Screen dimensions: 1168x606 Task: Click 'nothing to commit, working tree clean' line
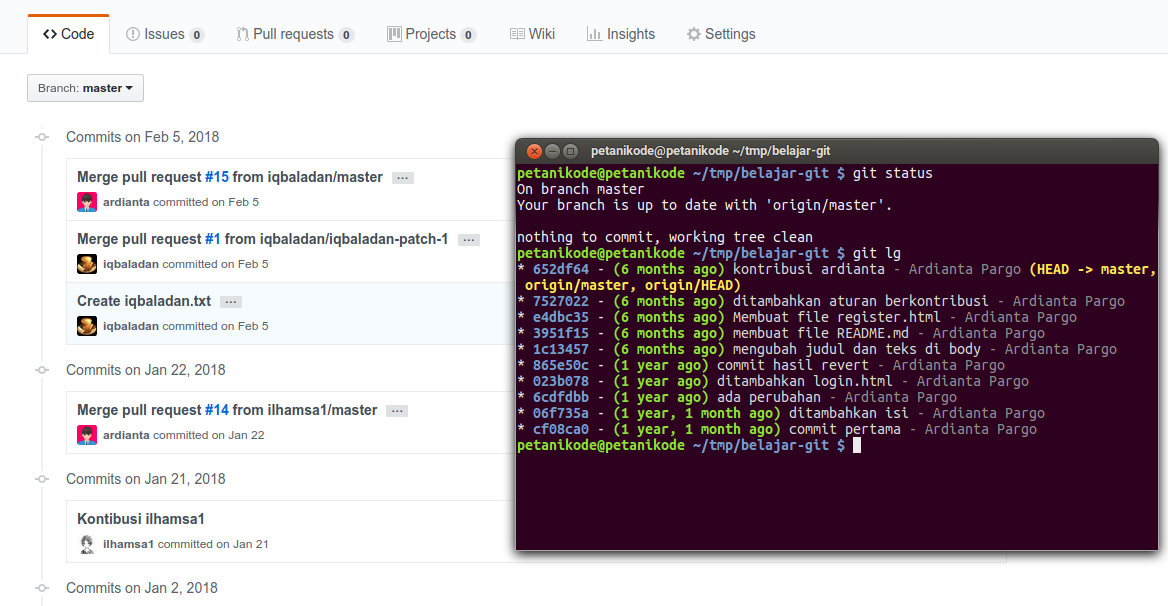664,237
